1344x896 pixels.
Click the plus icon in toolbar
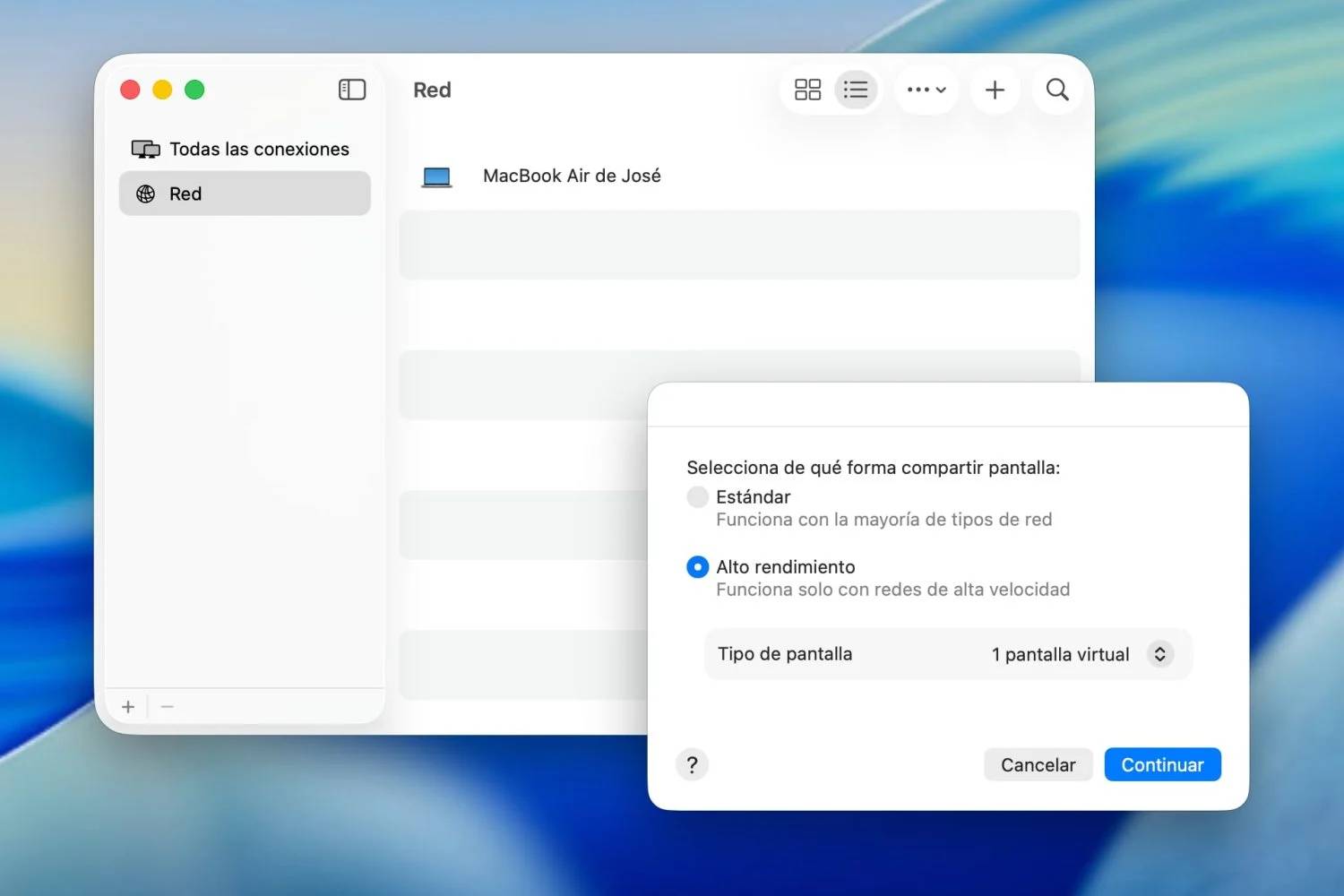tap(995, 90)
